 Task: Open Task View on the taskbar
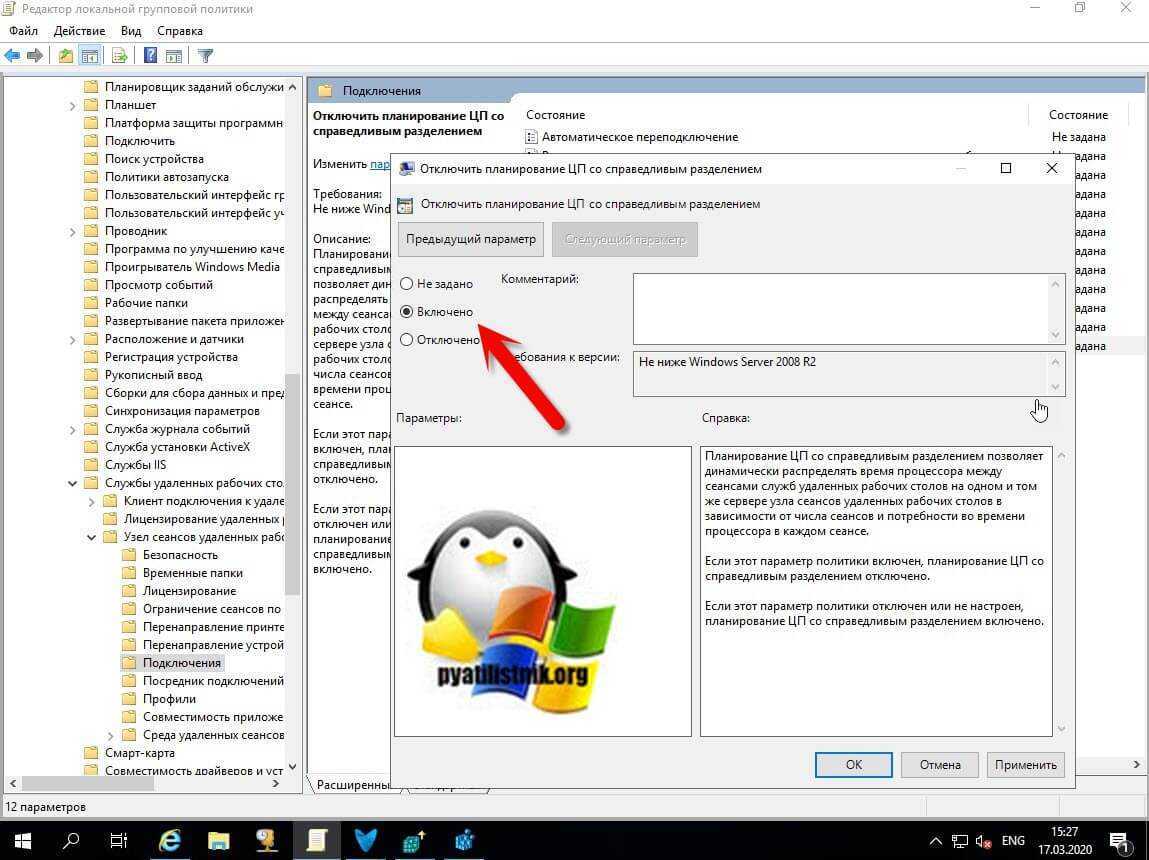(x=119, y=840)
